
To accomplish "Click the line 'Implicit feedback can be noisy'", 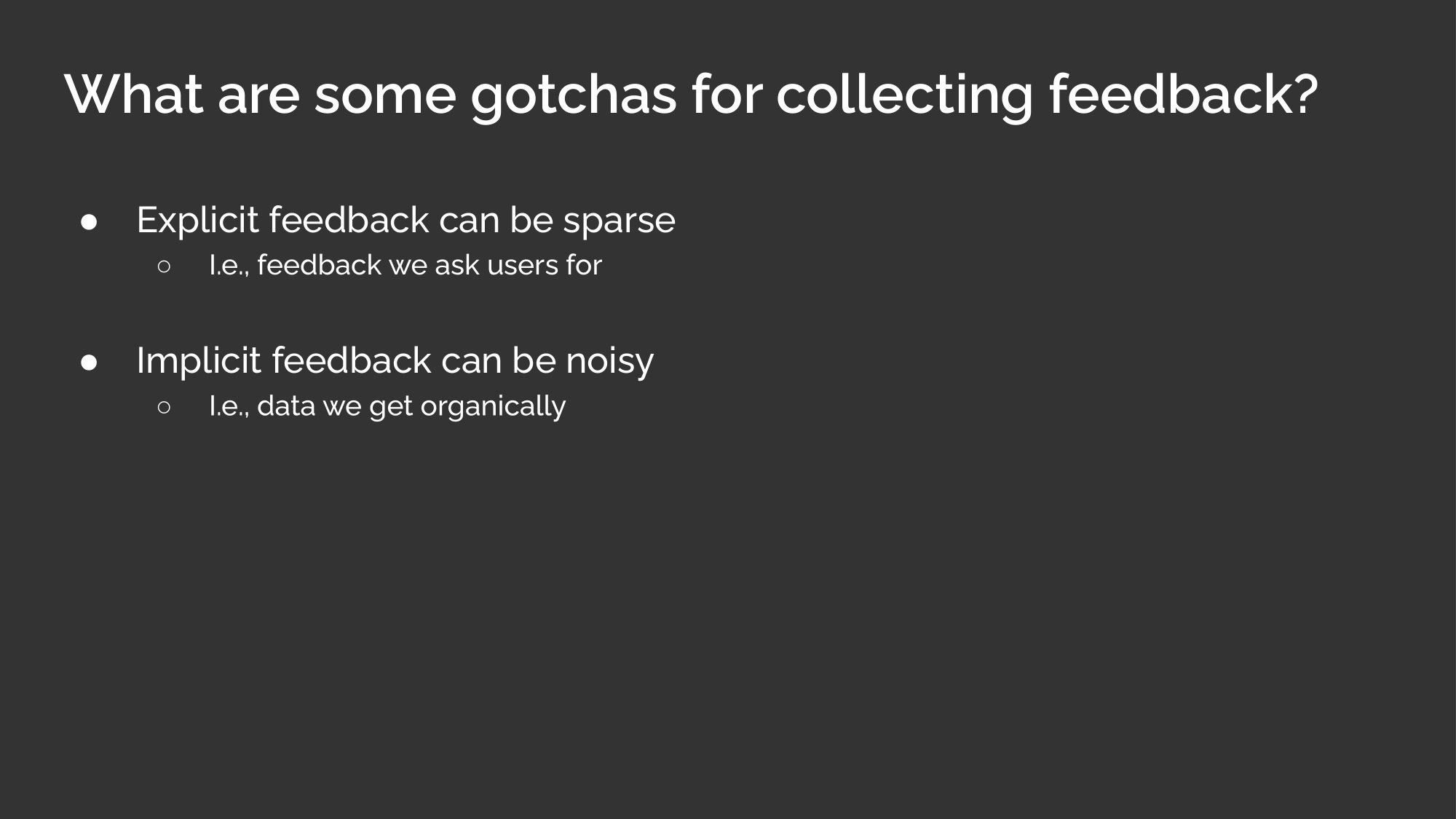I will point(395,360).
